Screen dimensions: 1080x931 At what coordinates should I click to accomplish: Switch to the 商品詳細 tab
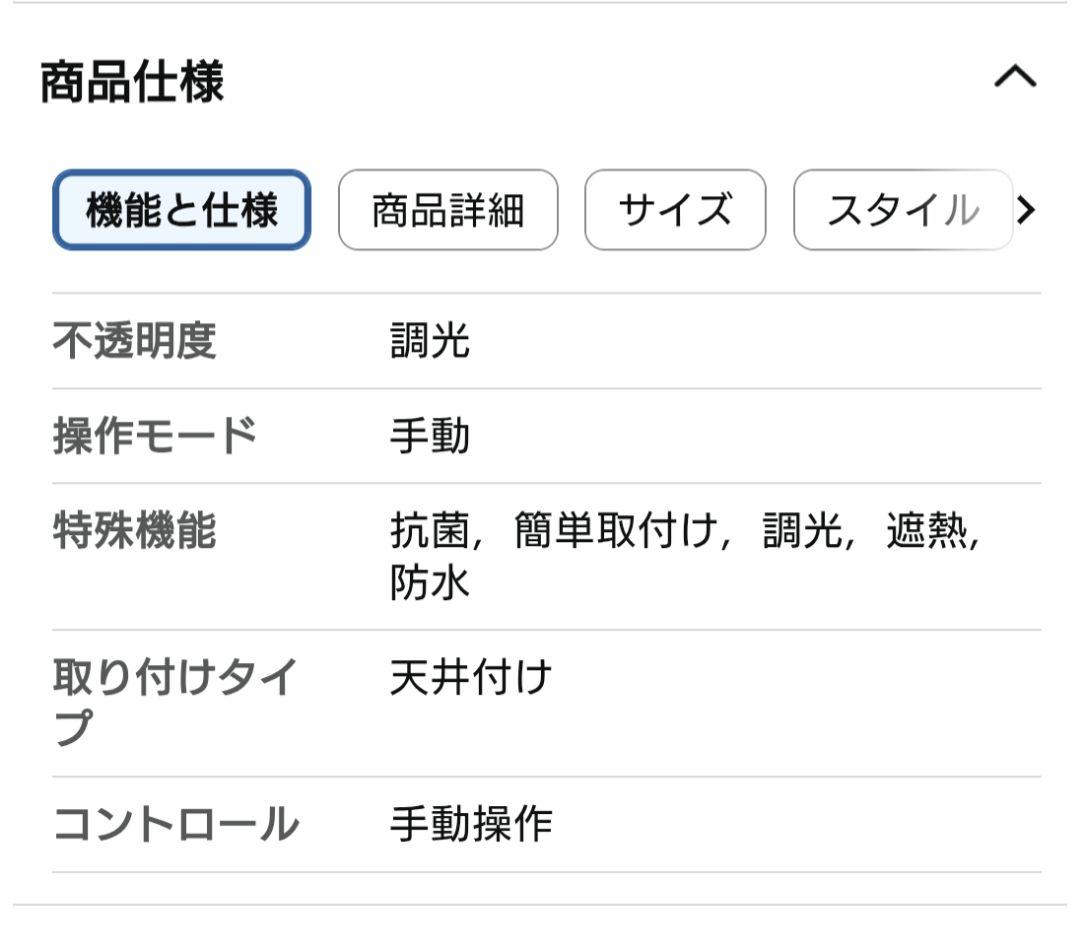(448, 210)
